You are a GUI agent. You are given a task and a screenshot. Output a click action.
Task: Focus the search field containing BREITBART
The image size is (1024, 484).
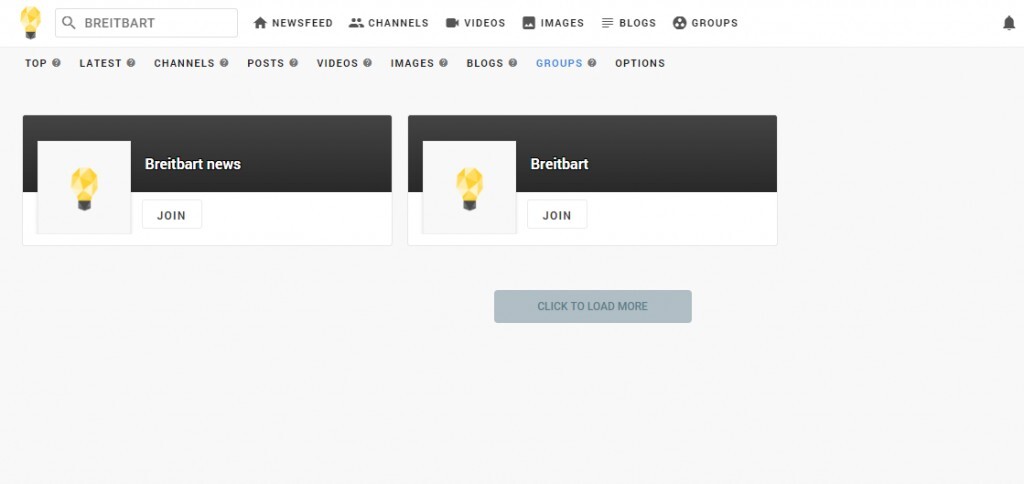click(x=155, y=23)
